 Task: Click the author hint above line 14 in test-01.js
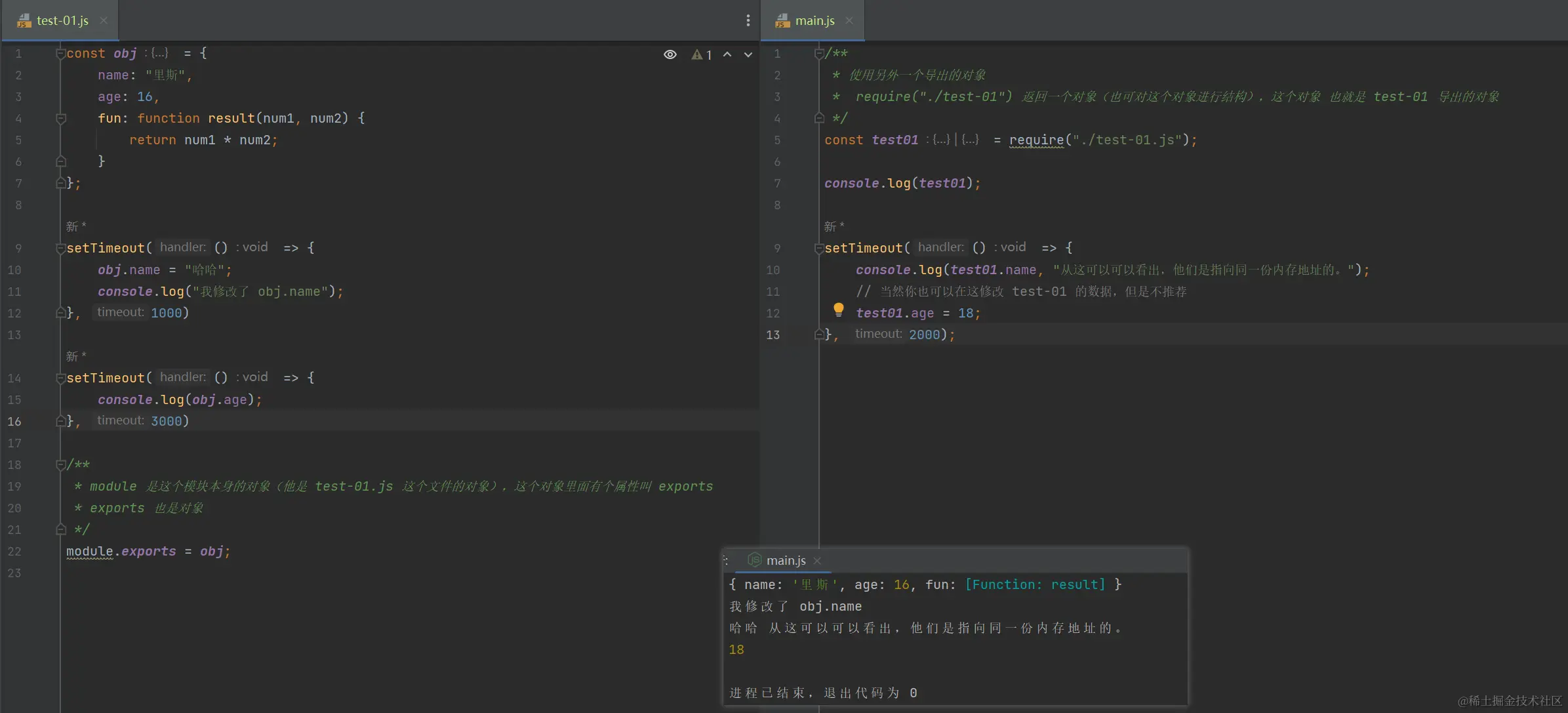[76, 356]
